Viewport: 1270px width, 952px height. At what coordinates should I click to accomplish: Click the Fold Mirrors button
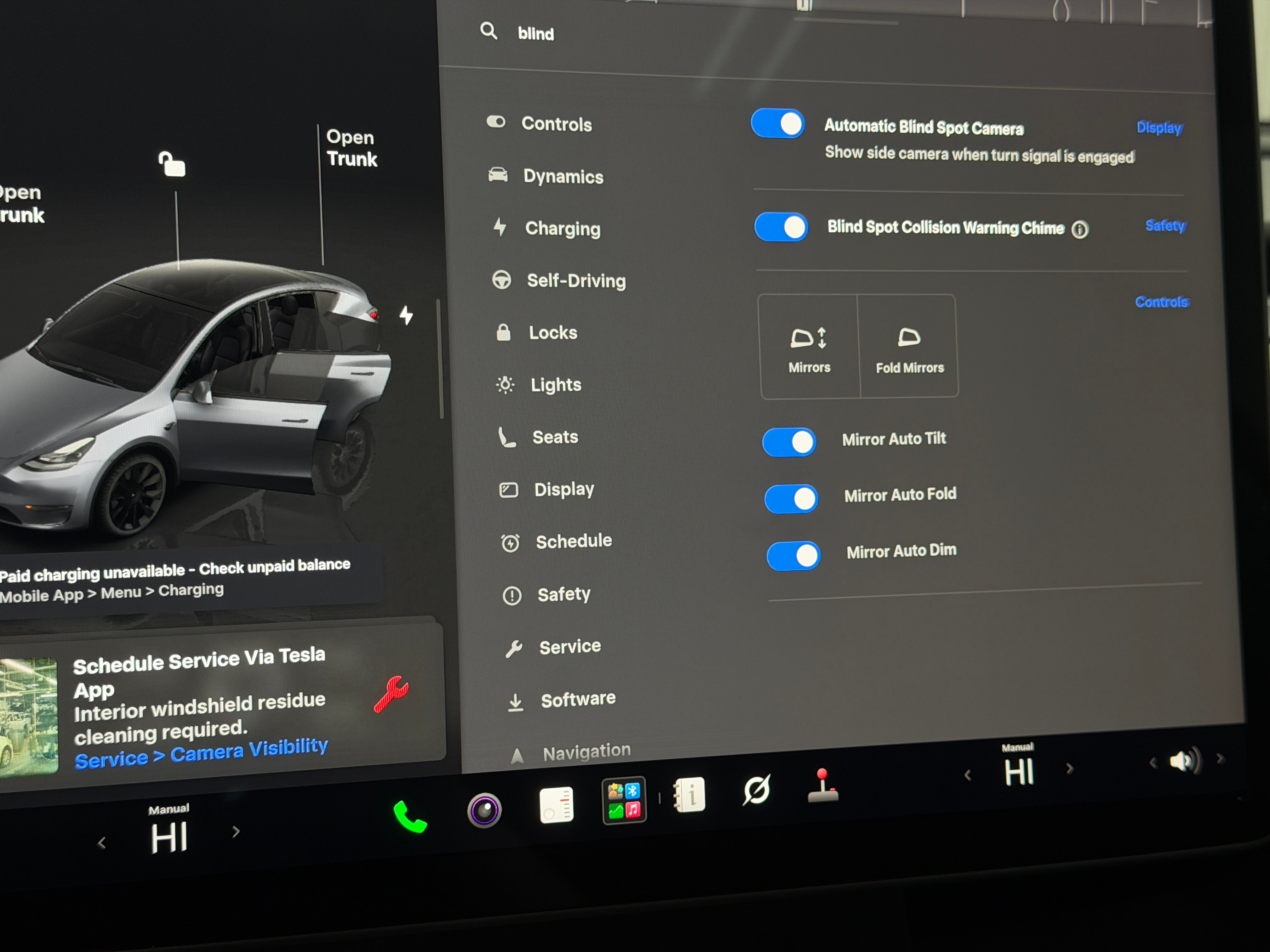[x=909, y=347]
